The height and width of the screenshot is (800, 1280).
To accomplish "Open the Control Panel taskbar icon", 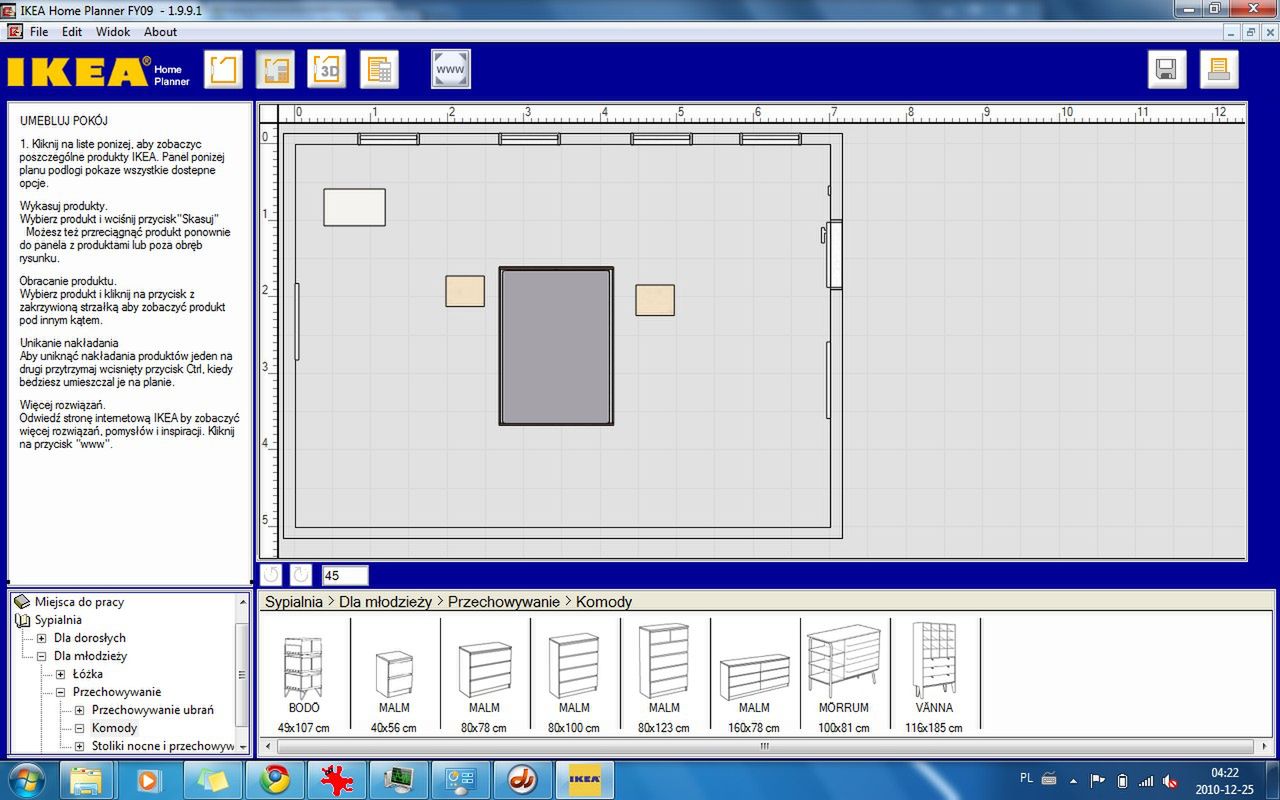I will [x=461, y=779].
